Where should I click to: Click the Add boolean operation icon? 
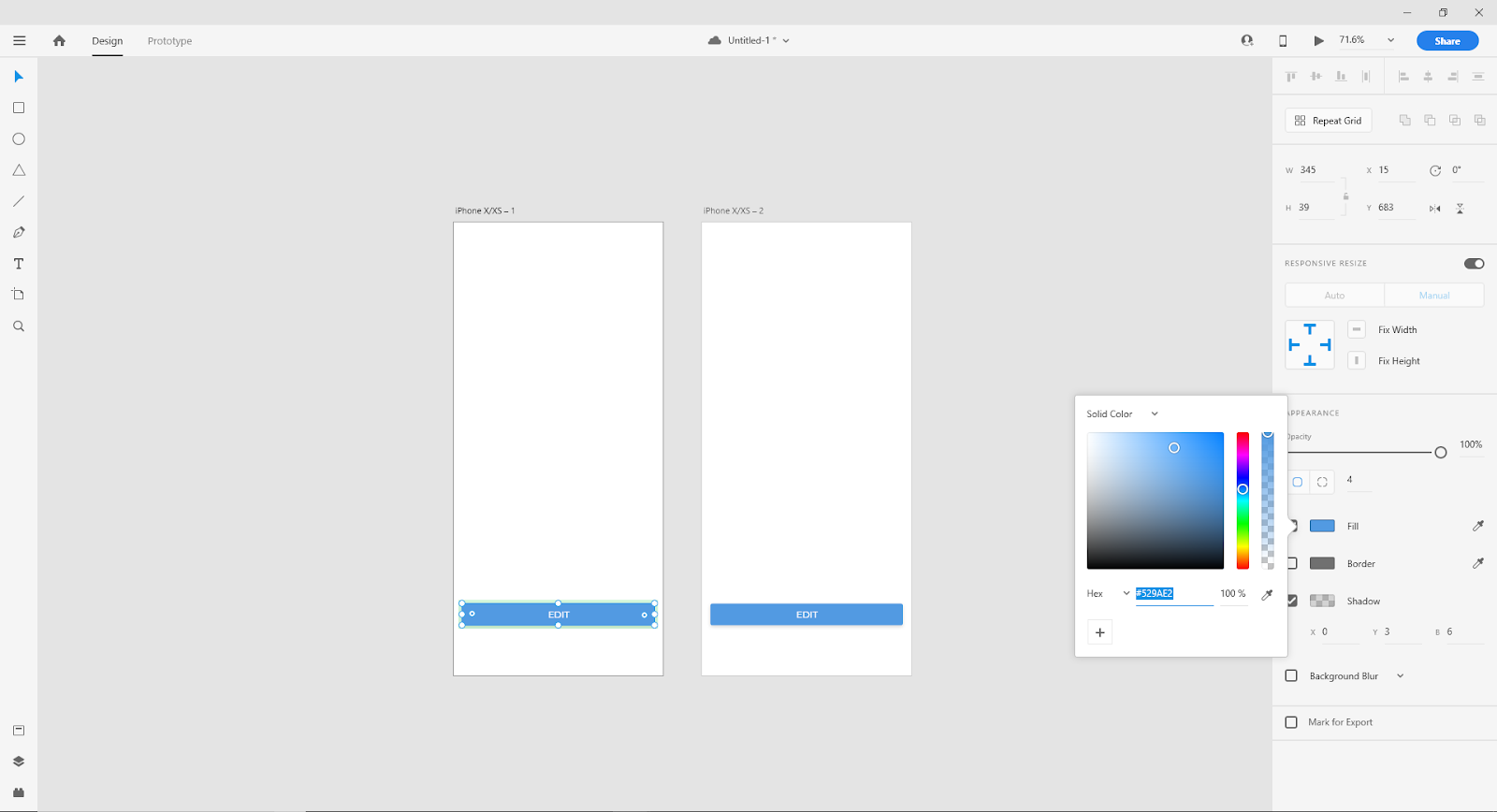coord(1405,120)
